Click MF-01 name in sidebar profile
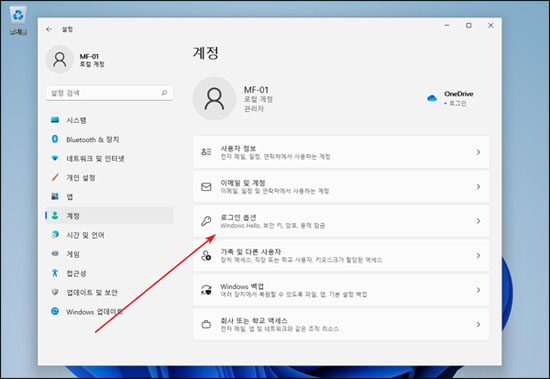The width and height of the screenshot is (550, 379). [x=89, y=56]
